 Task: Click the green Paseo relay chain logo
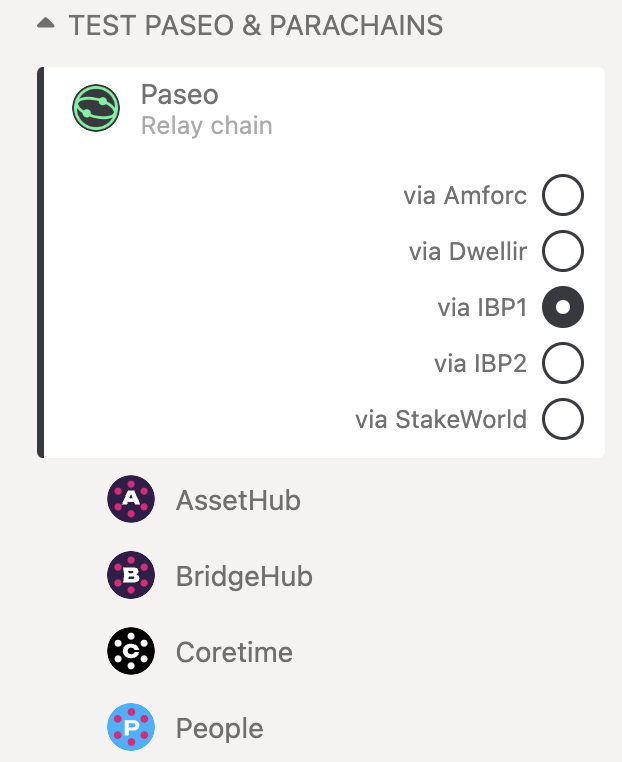coord(96,108)
